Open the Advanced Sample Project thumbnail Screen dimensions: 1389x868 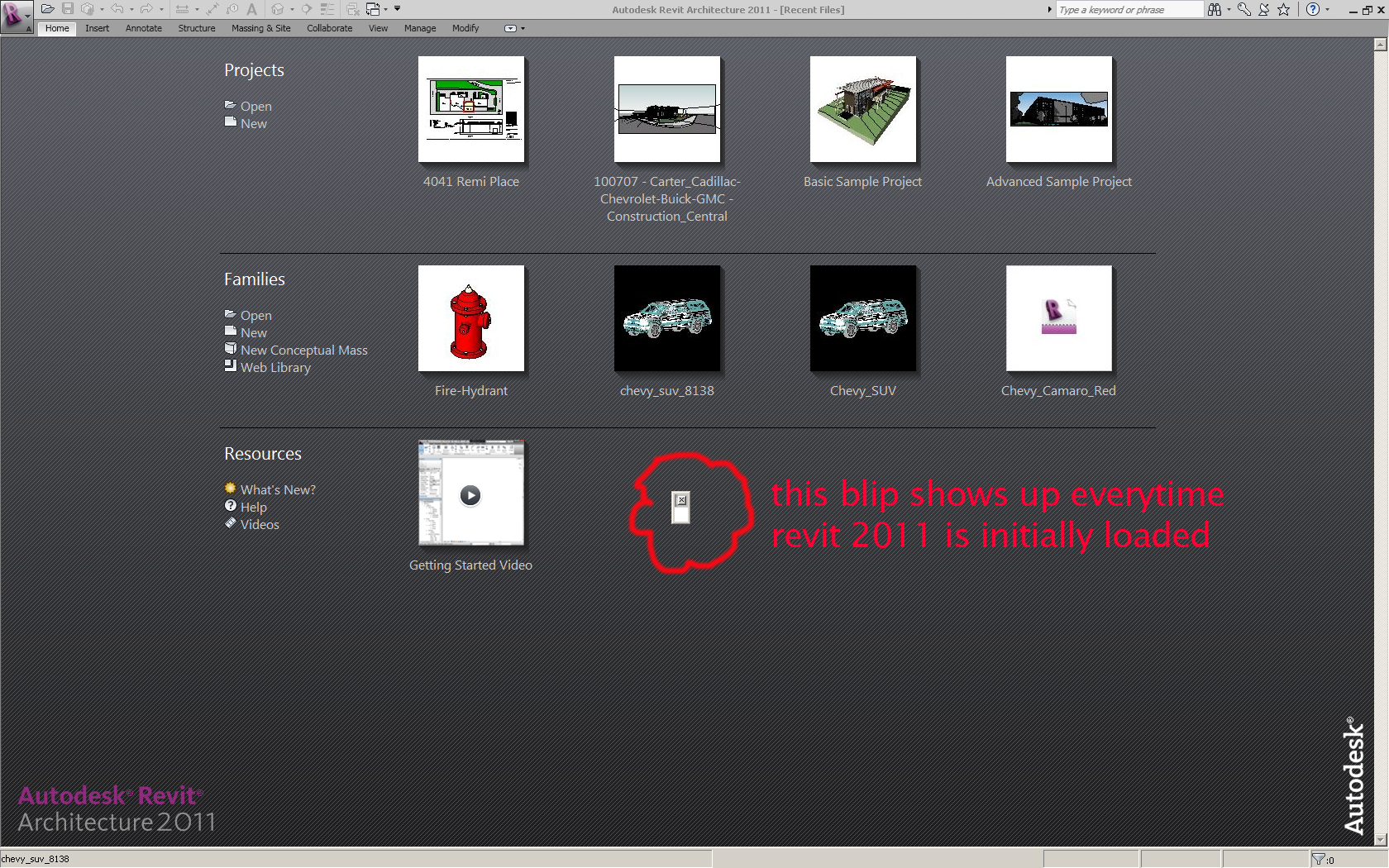tap(1059, 109)
